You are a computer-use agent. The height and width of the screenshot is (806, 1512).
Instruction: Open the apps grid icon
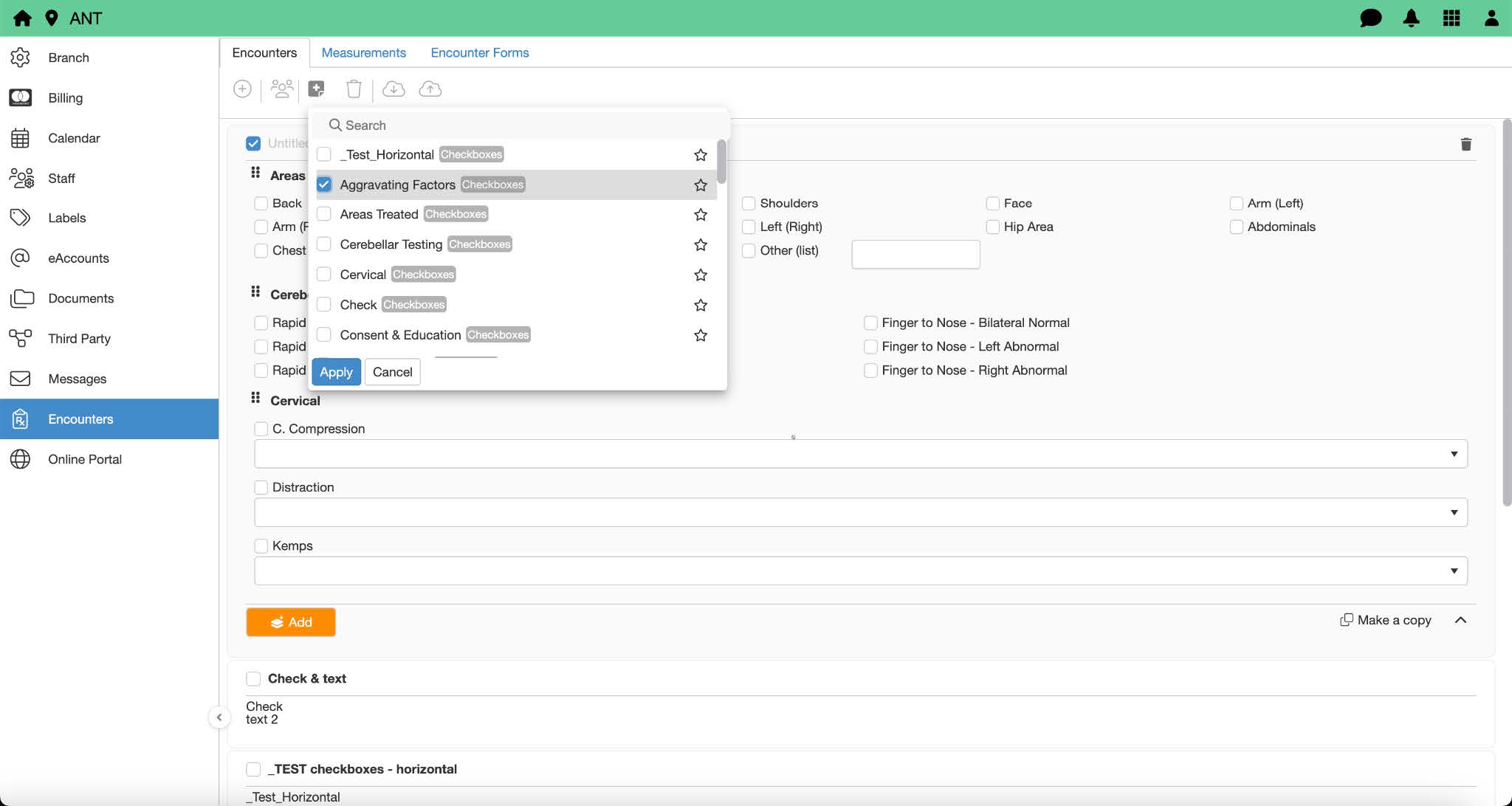click(x=1451, y=18)
